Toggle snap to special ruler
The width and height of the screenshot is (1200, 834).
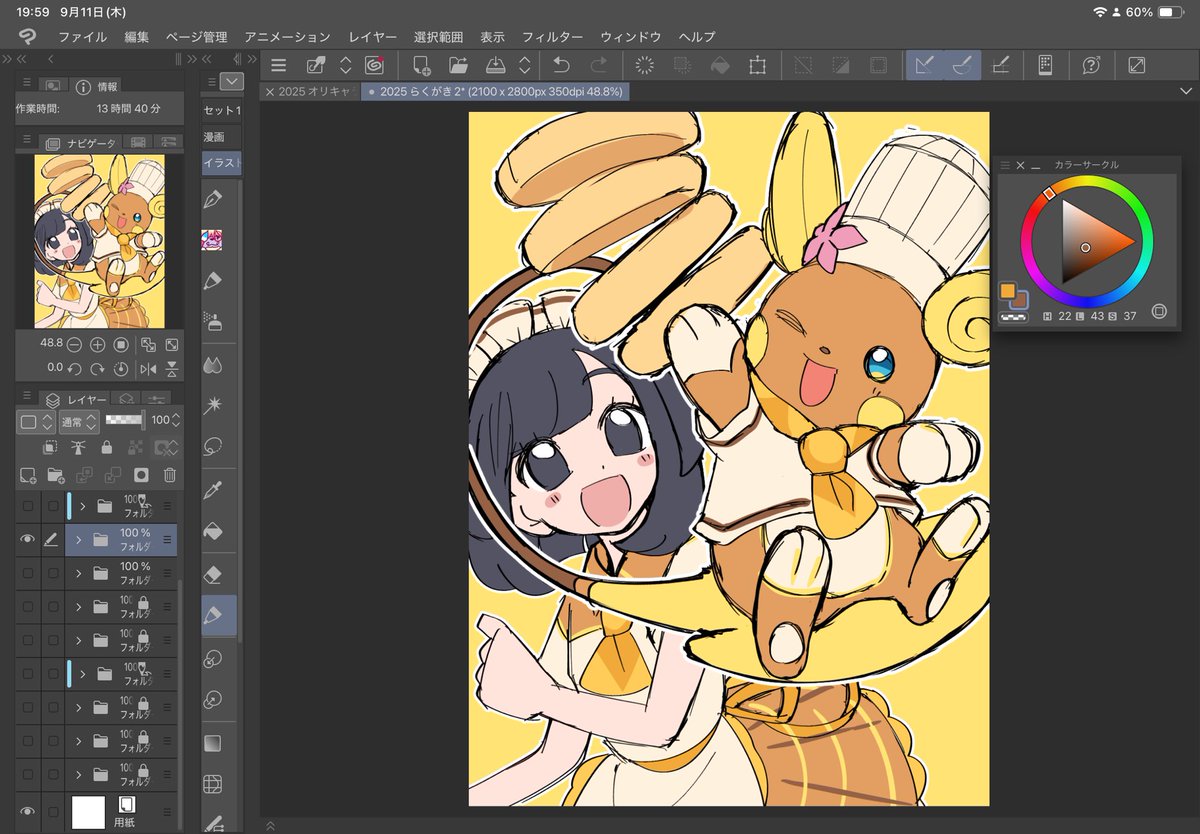962,66
